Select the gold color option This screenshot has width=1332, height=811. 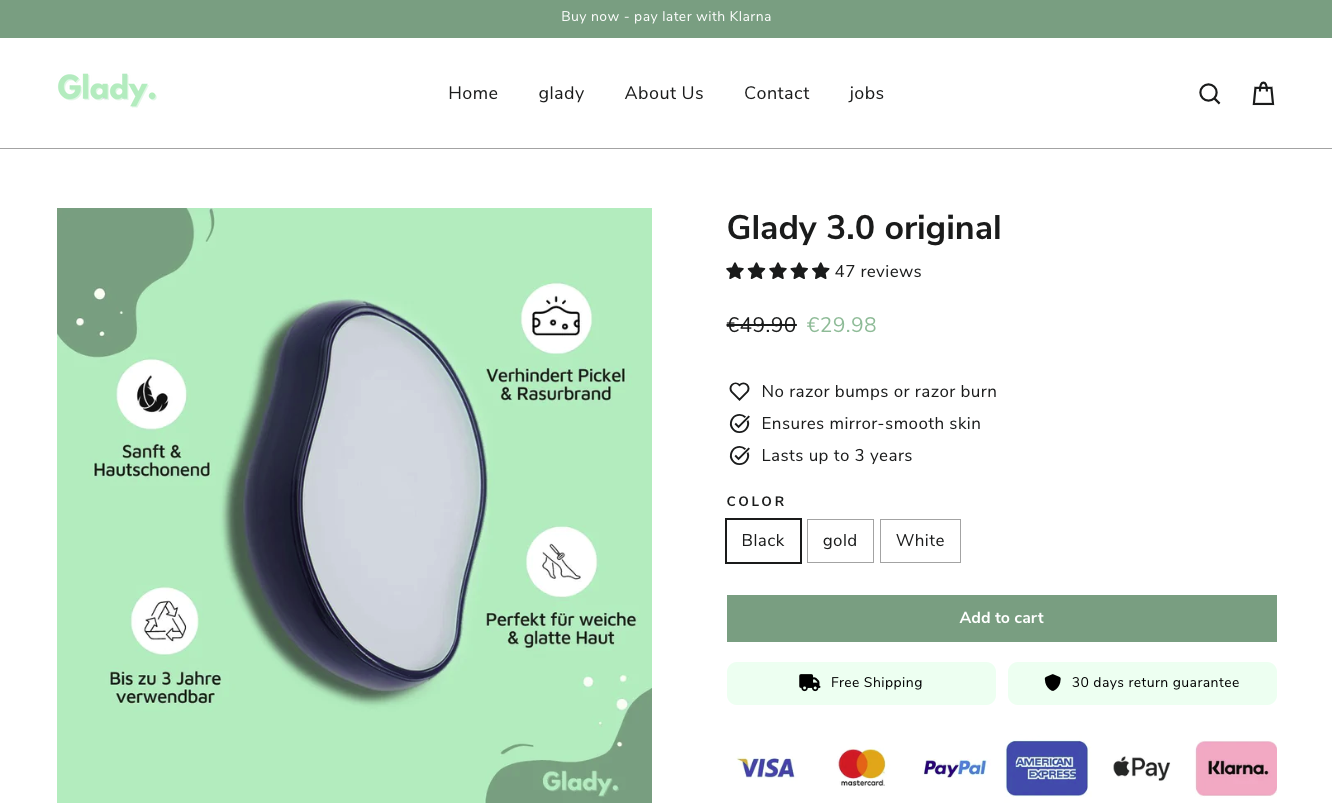coord(840,540)
